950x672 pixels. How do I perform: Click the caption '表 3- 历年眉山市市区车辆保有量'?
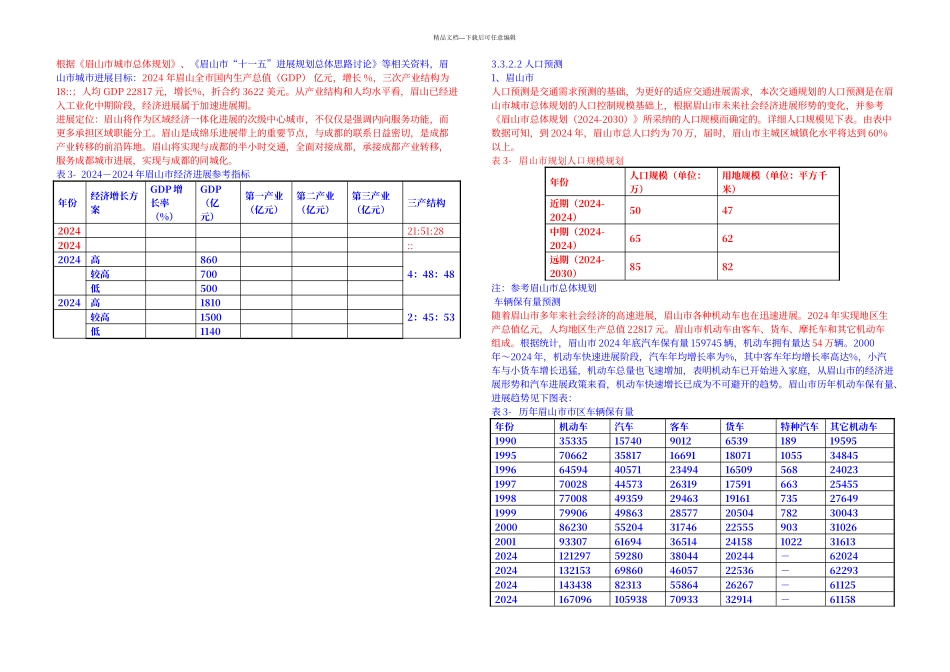pos(562,411)
